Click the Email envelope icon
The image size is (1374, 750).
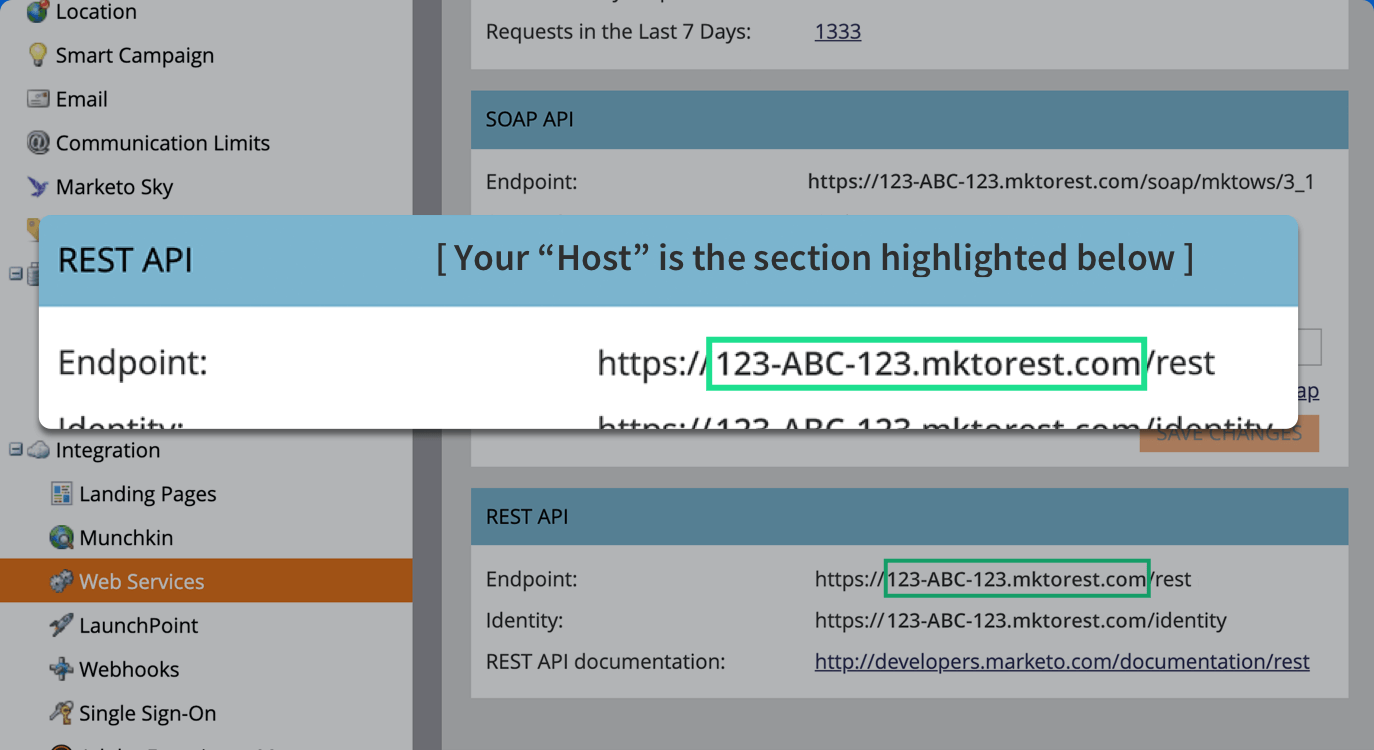(38, 99)
